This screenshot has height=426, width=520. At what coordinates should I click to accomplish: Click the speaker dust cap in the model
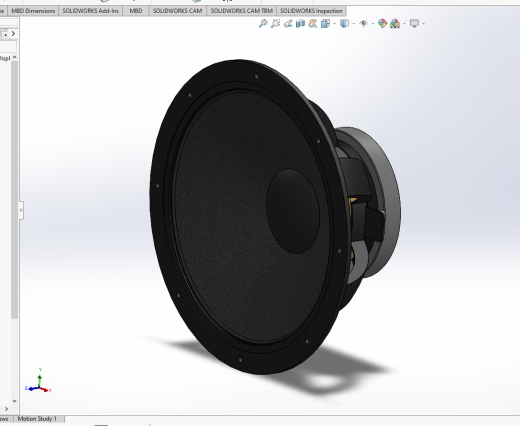click(293, 211)
